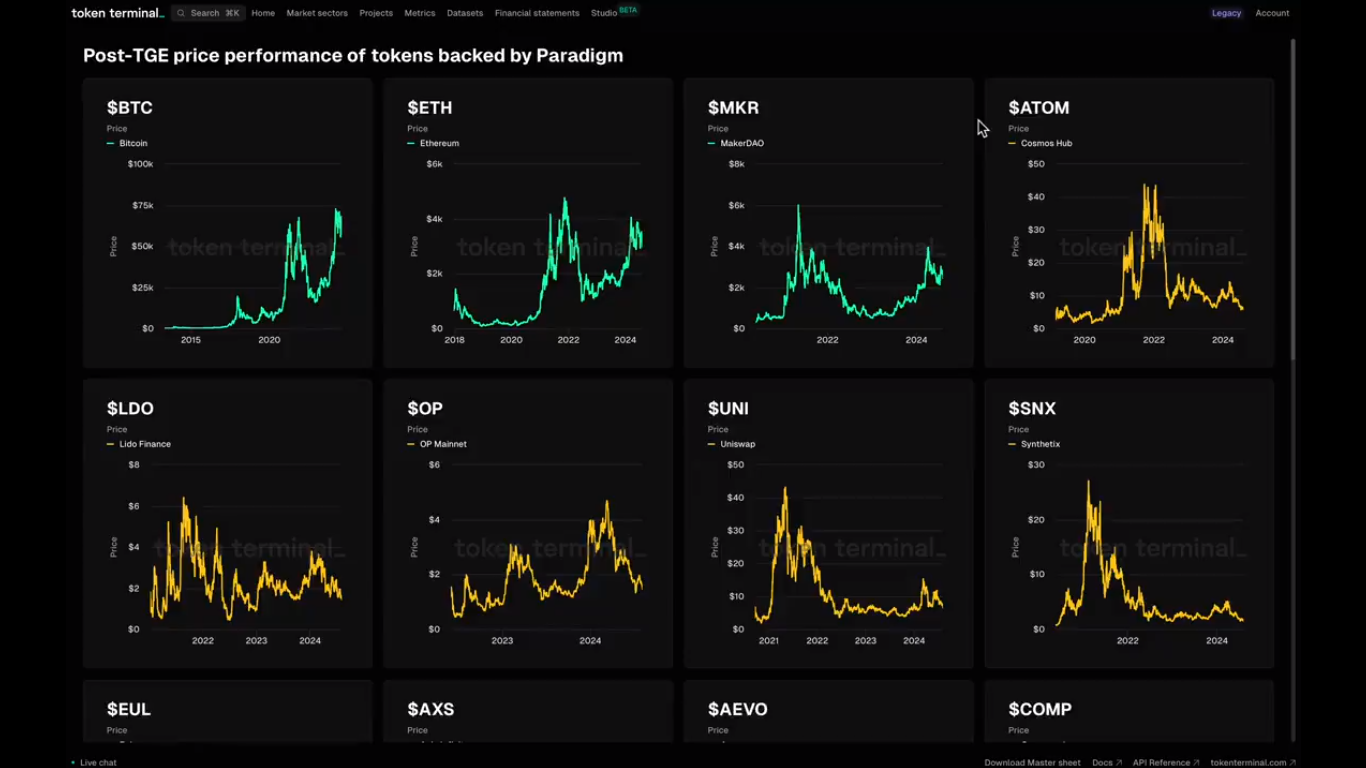The height and width of the screenshot is (768, 1366).
Task: Open the Metrics menu
Action: 420,13
